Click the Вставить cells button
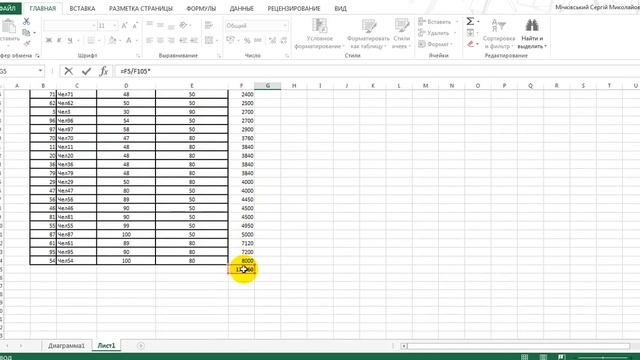Screen dimensions: 640x360 pos(438,22)
